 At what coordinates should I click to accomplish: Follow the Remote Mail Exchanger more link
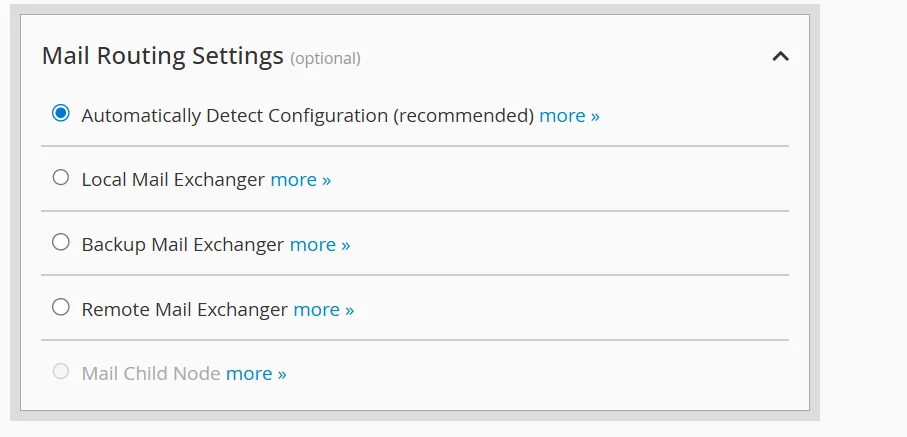323,310
